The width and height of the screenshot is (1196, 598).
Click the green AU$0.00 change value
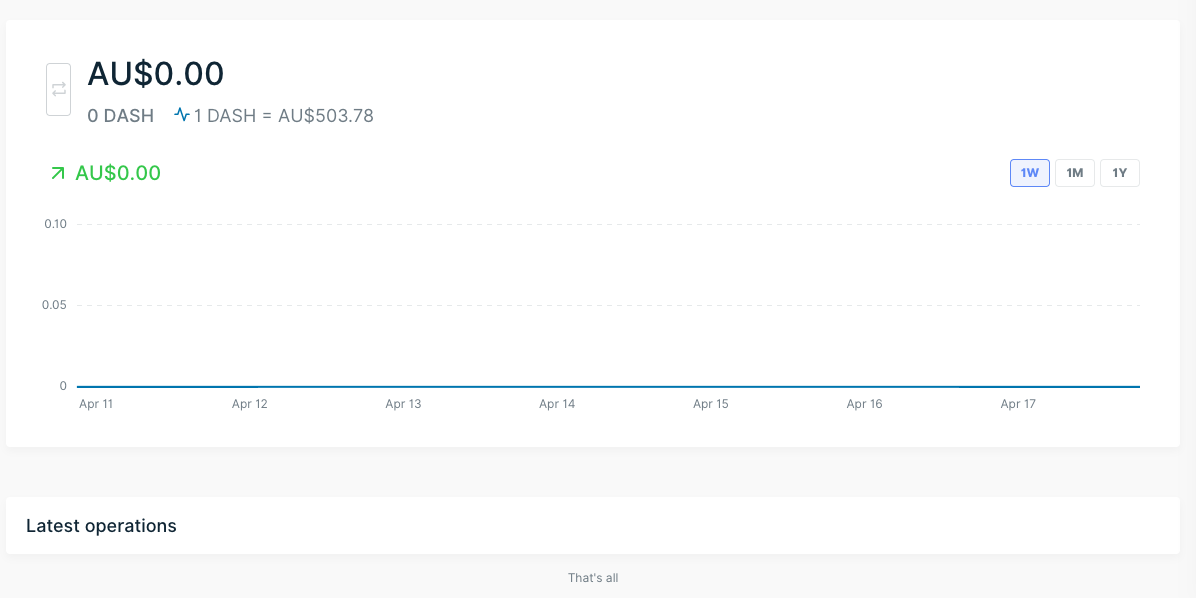(118, 173)
